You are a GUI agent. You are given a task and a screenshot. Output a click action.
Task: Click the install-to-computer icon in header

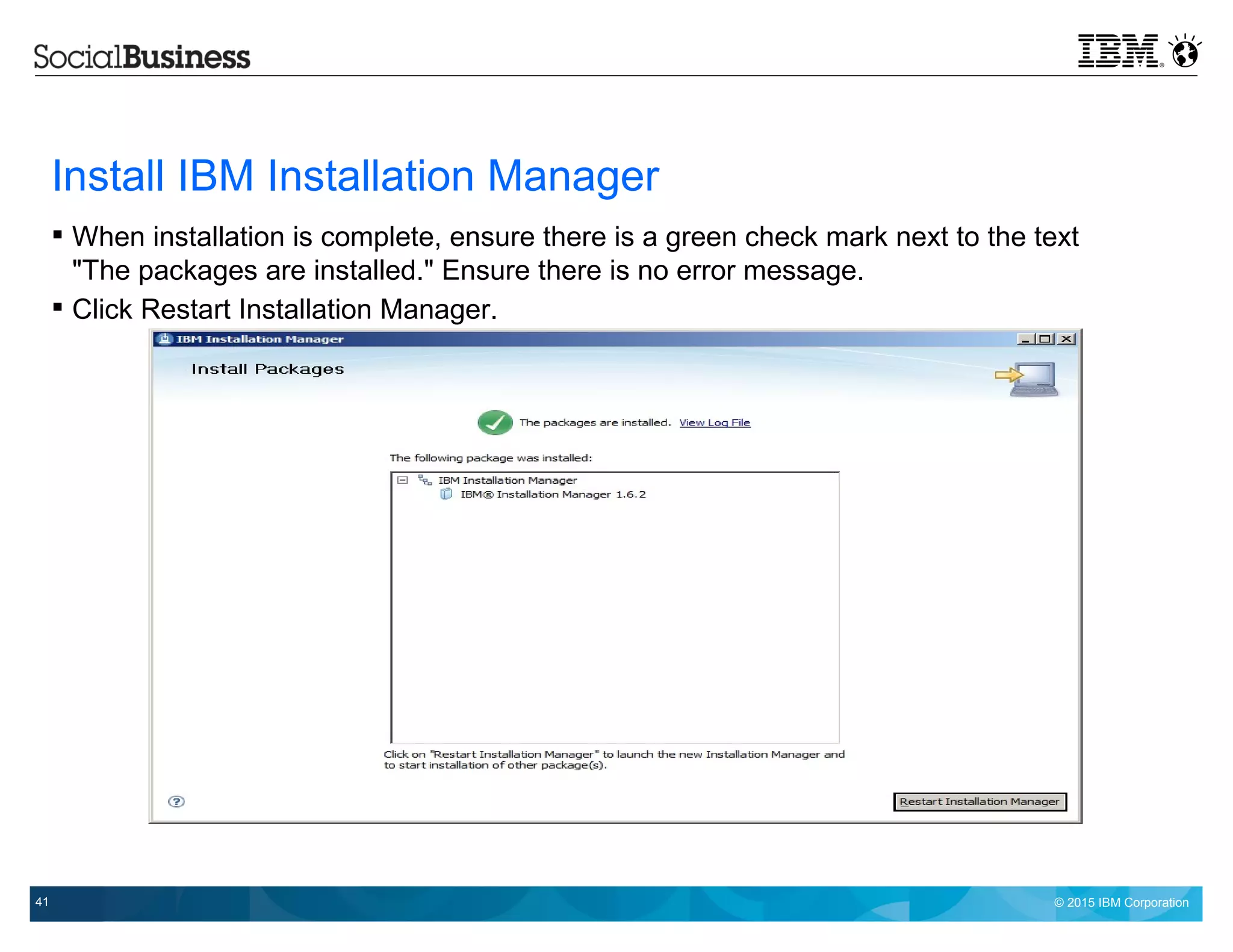[x=1027, y=379]
